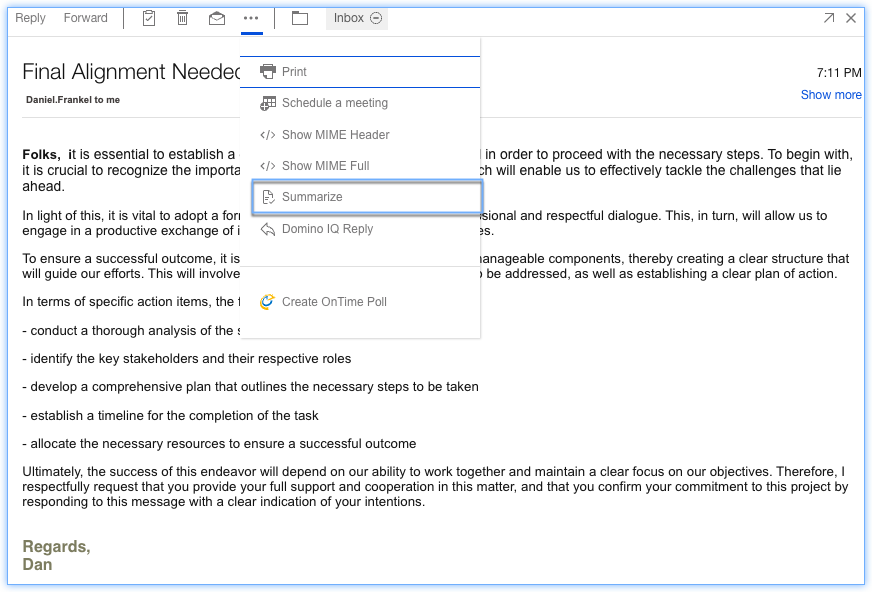Pop out message with the arrow icon
Viewport: 872px width, 592px height.
tap(829, 18)
